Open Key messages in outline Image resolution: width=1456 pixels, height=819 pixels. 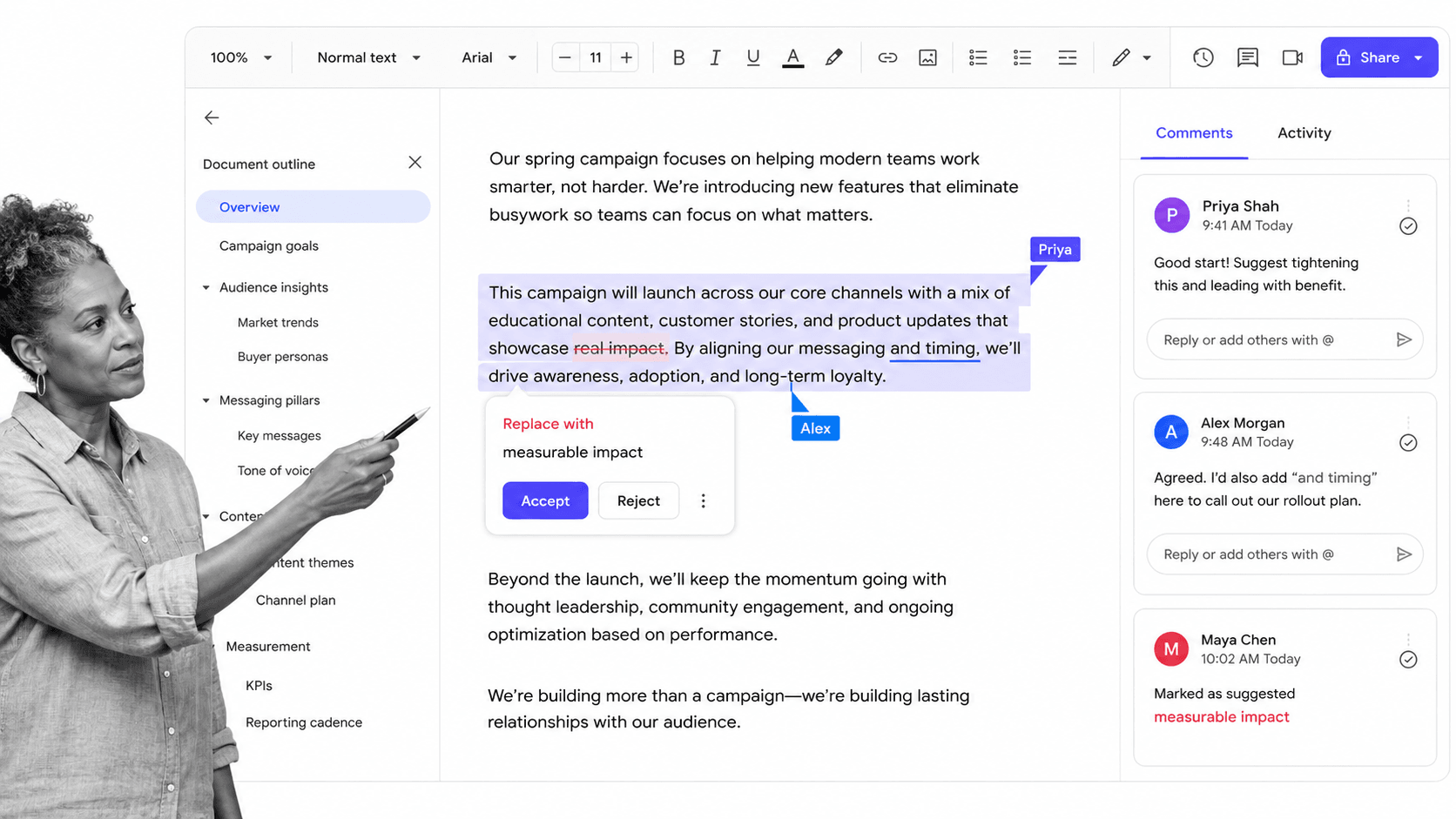click(x=280, y=436)
